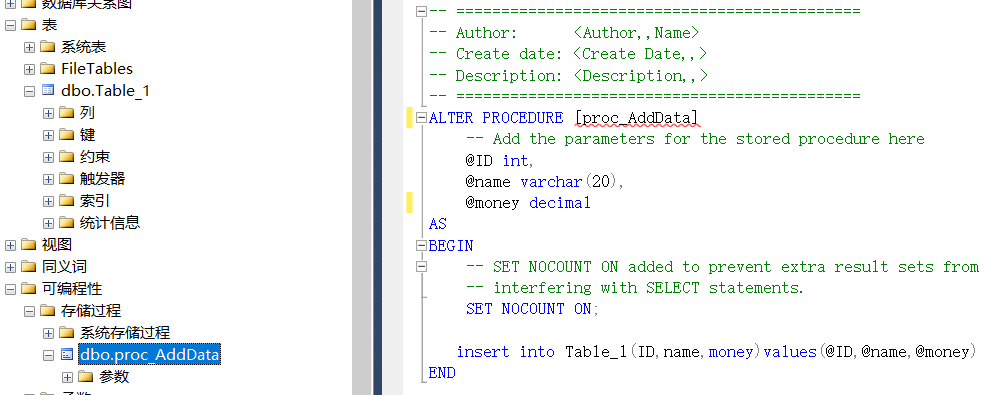Click the 'Create date:' comment line
The width and height of the screenshot is (987, 395).
click(568, 53)
